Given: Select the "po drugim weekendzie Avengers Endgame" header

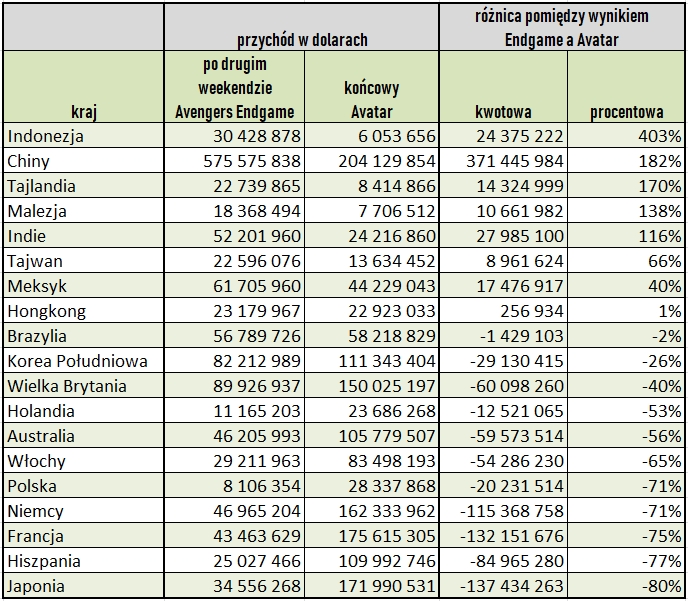Looking at the screenshot, I should coord(235,88).
